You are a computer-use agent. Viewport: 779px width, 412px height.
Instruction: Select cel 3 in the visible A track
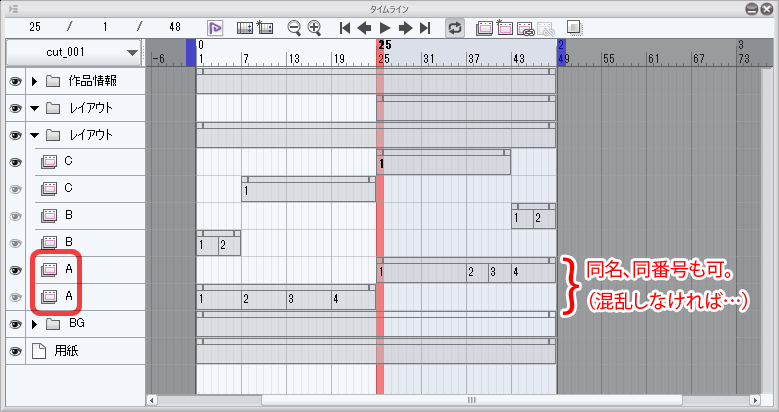(499, 272)
